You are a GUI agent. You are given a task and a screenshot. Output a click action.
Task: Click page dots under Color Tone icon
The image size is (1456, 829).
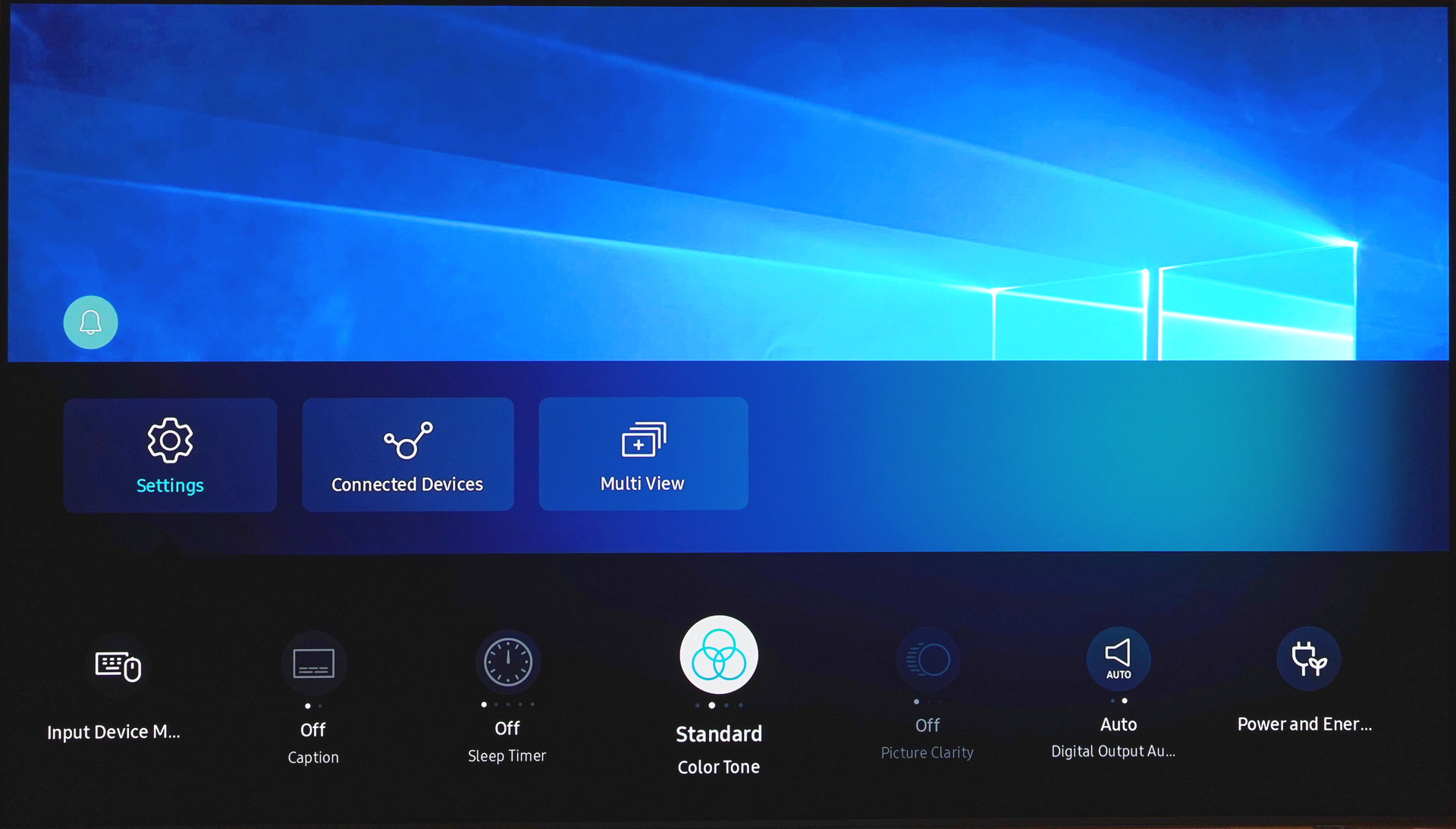coord(719,705)
